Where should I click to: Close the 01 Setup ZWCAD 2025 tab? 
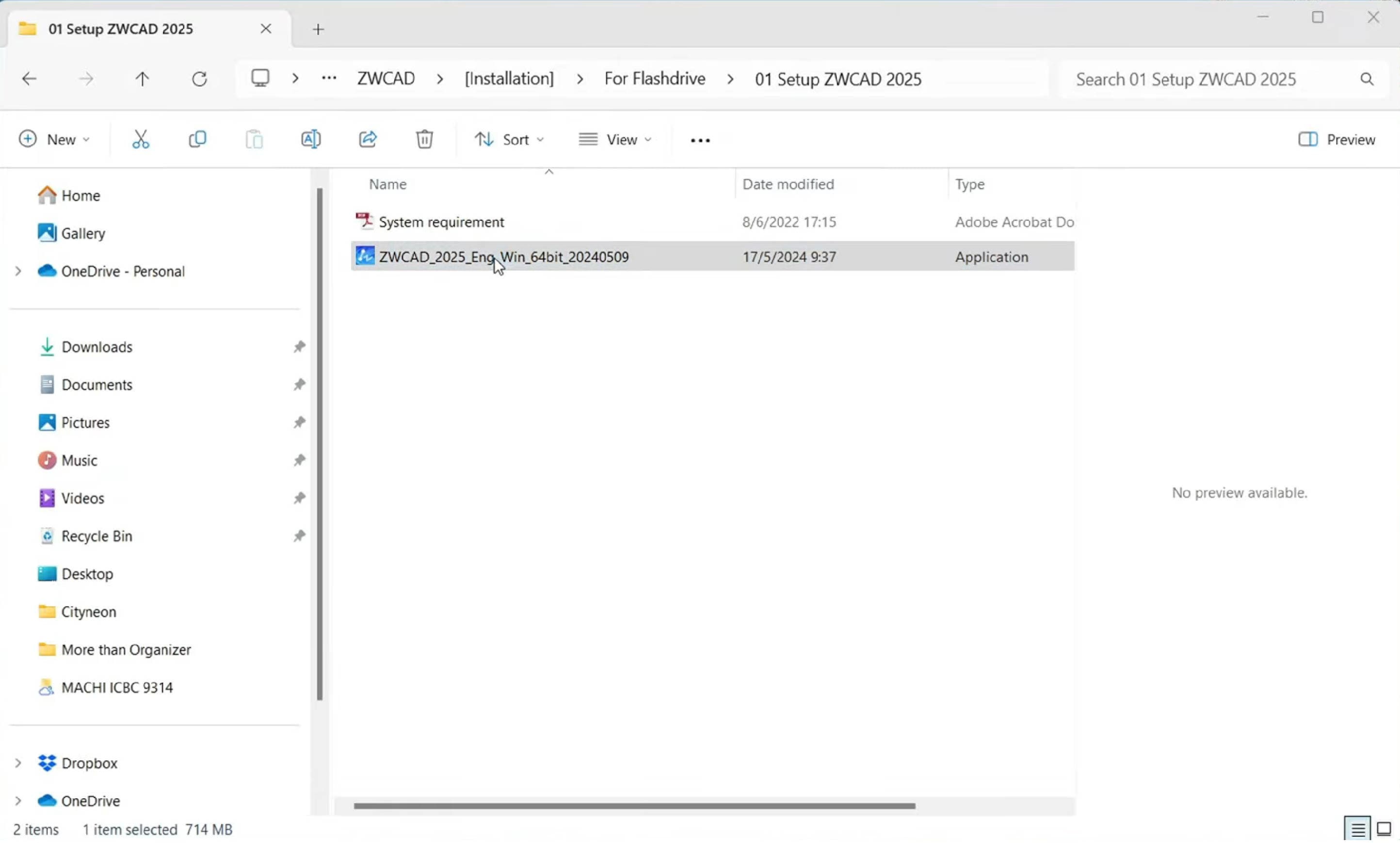[265, 29]
